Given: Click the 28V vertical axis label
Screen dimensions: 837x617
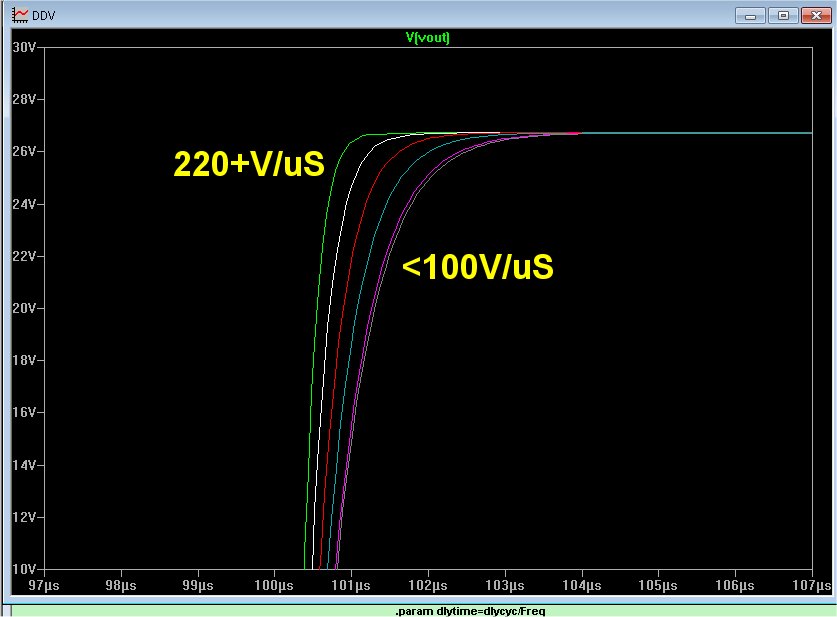Looking at the screenshot, I should (24, 99).
